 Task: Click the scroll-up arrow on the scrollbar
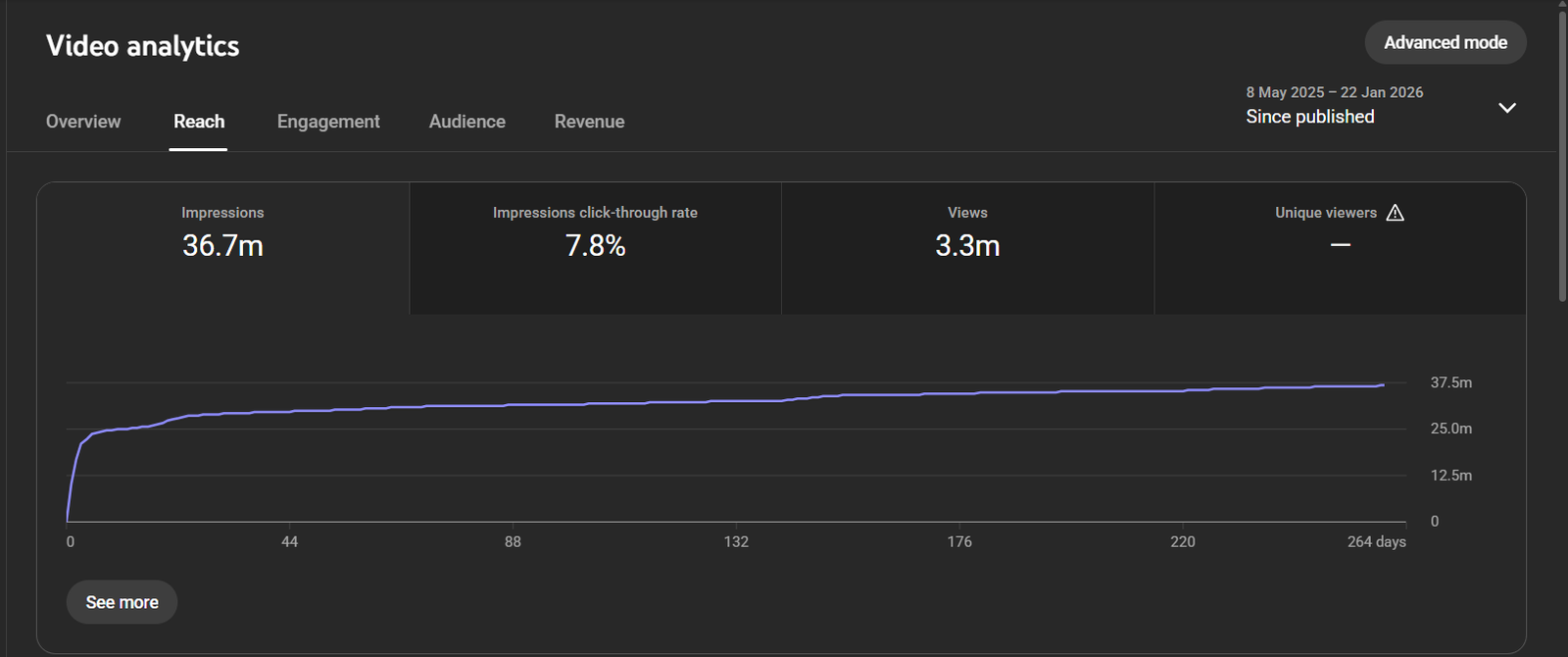tap(1562, 5)
